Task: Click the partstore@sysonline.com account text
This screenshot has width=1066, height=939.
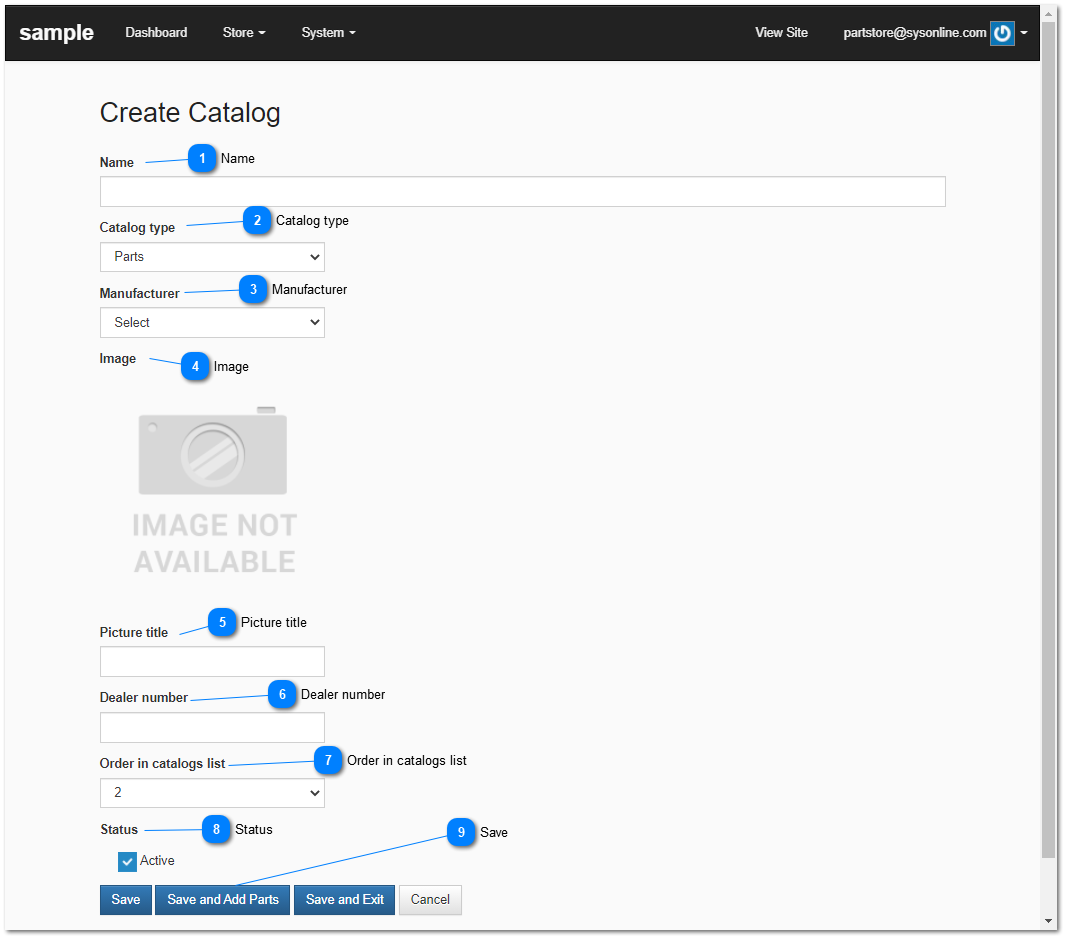Action: (914, 33)
